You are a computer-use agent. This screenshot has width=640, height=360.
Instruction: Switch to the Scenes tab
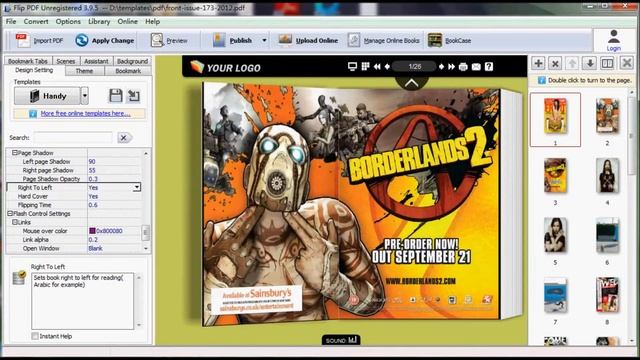pyautogui.click(x=66, y=61)
